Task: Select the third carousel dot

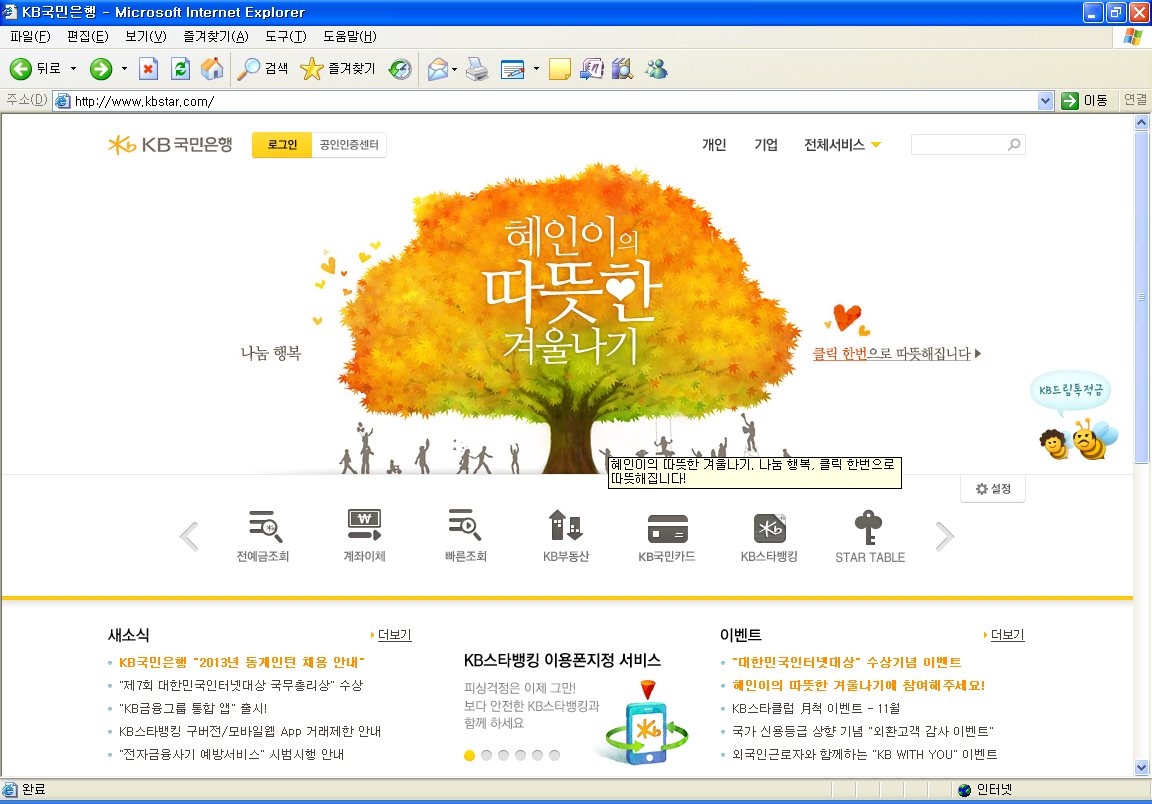Action: tap(503, 755)
